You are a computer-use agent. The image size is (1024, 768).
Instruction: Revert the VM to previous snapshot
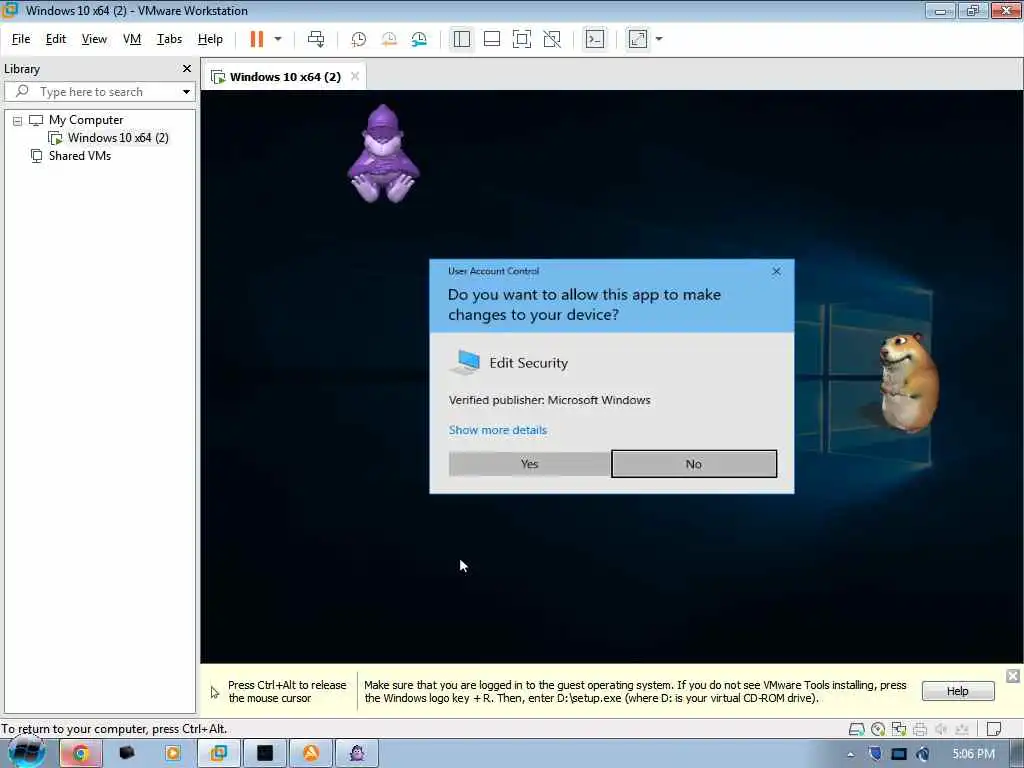[x=389, y=39]
